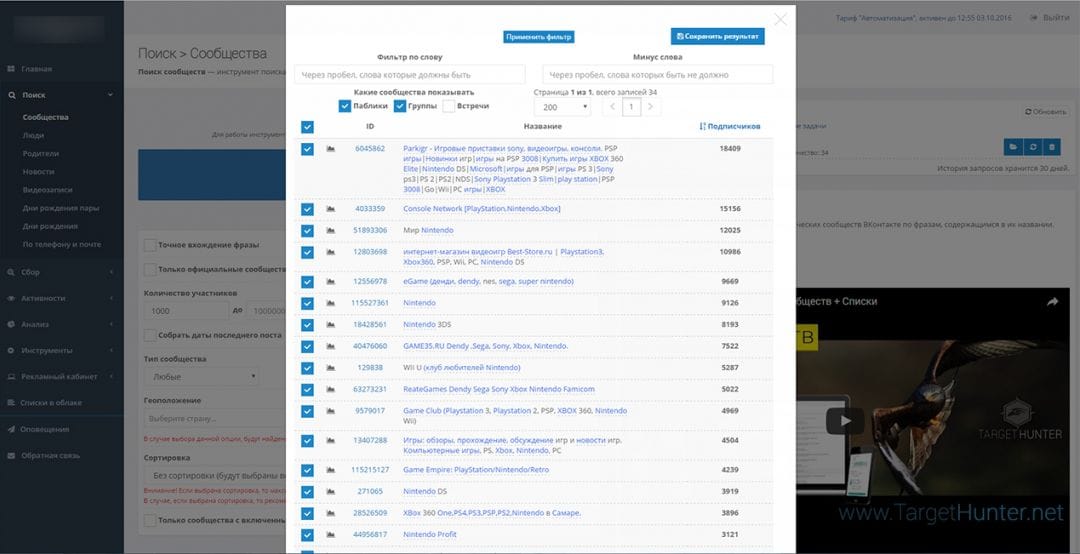This screenshot has width=1080, height=554.
Task: Click chart icon in GAME35.RU row
Action: 331,346
